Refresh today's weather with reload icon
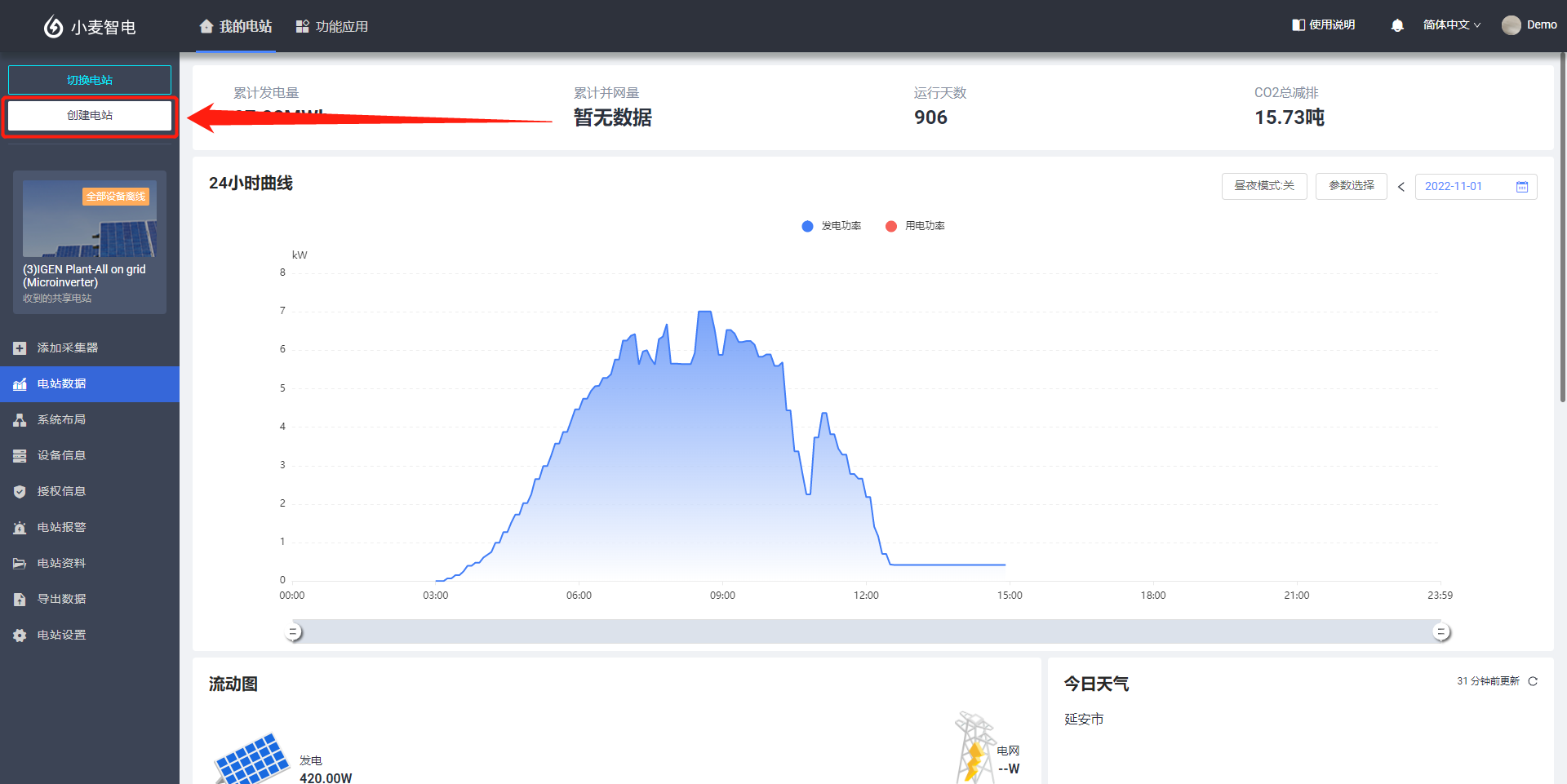This screenshot has width=1567, height=784. 1533,681
